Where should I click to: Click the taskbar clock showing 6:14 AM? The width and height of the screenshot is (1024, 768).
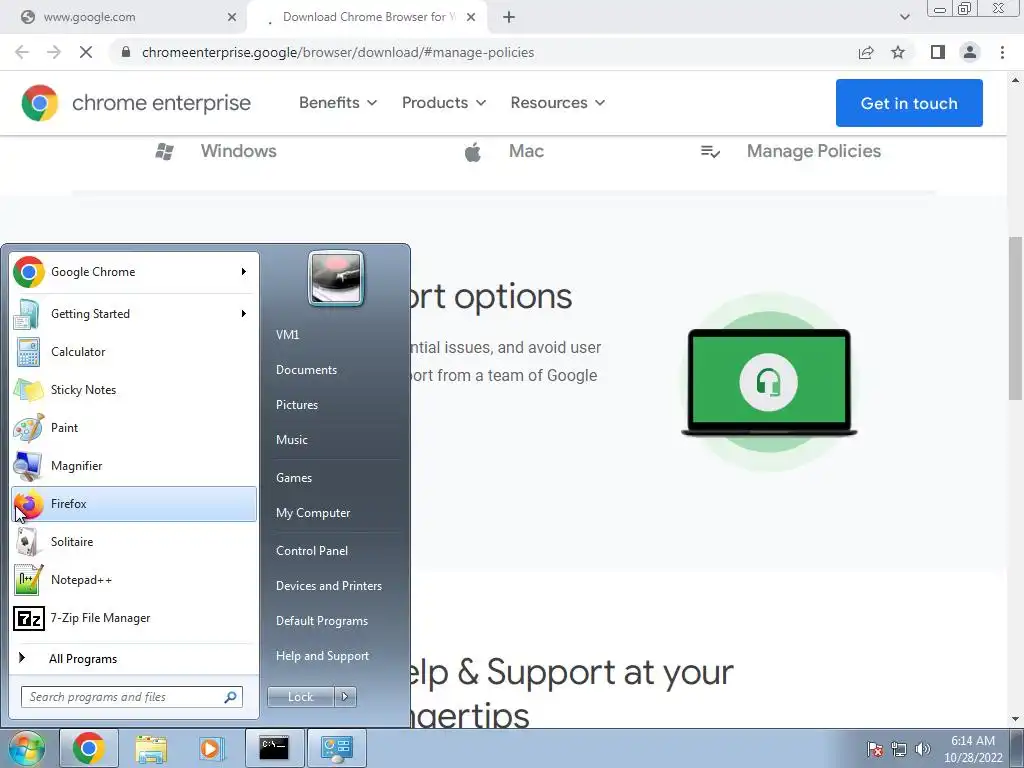tap(973, 749)
